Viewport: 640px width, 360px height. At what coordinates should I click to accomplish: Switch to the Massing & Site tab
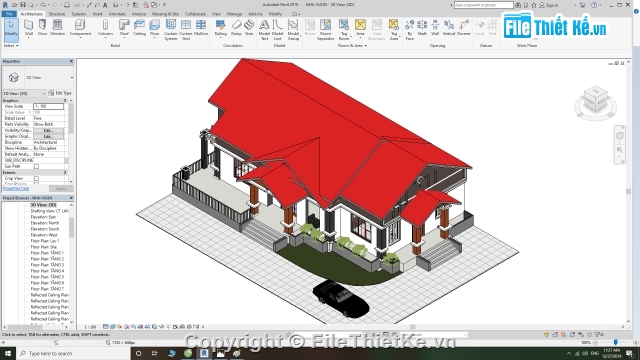[x=165, y=14]
